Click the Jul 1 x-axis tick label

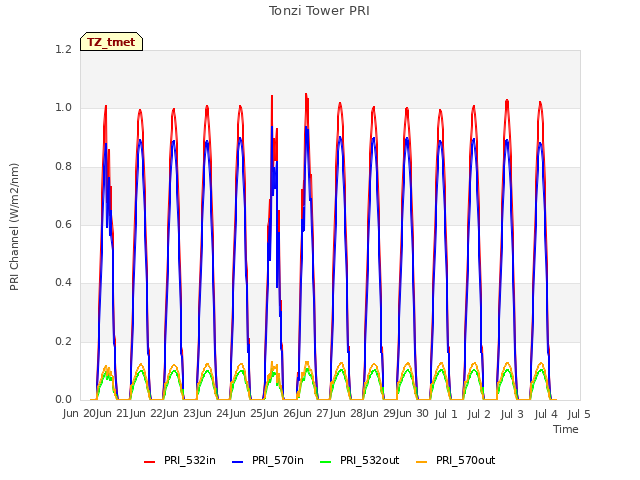pyautogui.click(x=446, y=414)
